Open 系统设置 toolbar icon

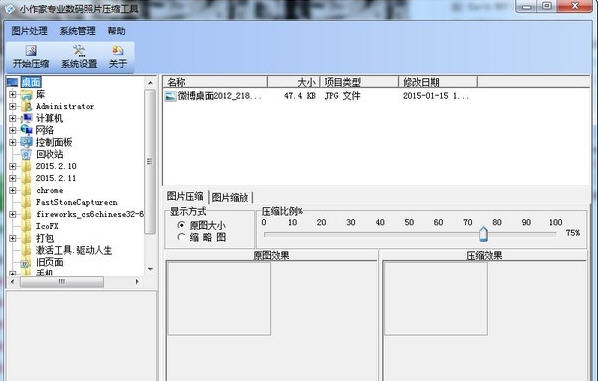(x=79, y=50)
